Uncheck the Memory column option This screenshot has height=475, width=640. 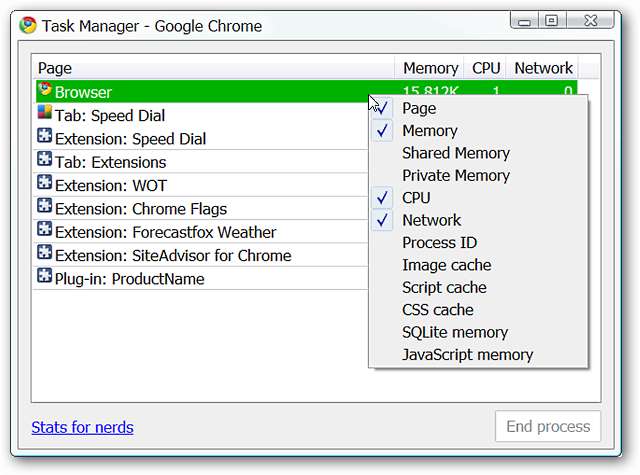point(429,131)
